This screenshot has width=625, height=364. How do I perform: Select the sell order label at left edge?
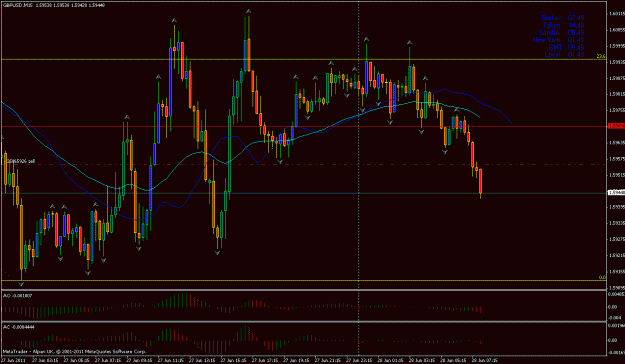coord(20,161)
